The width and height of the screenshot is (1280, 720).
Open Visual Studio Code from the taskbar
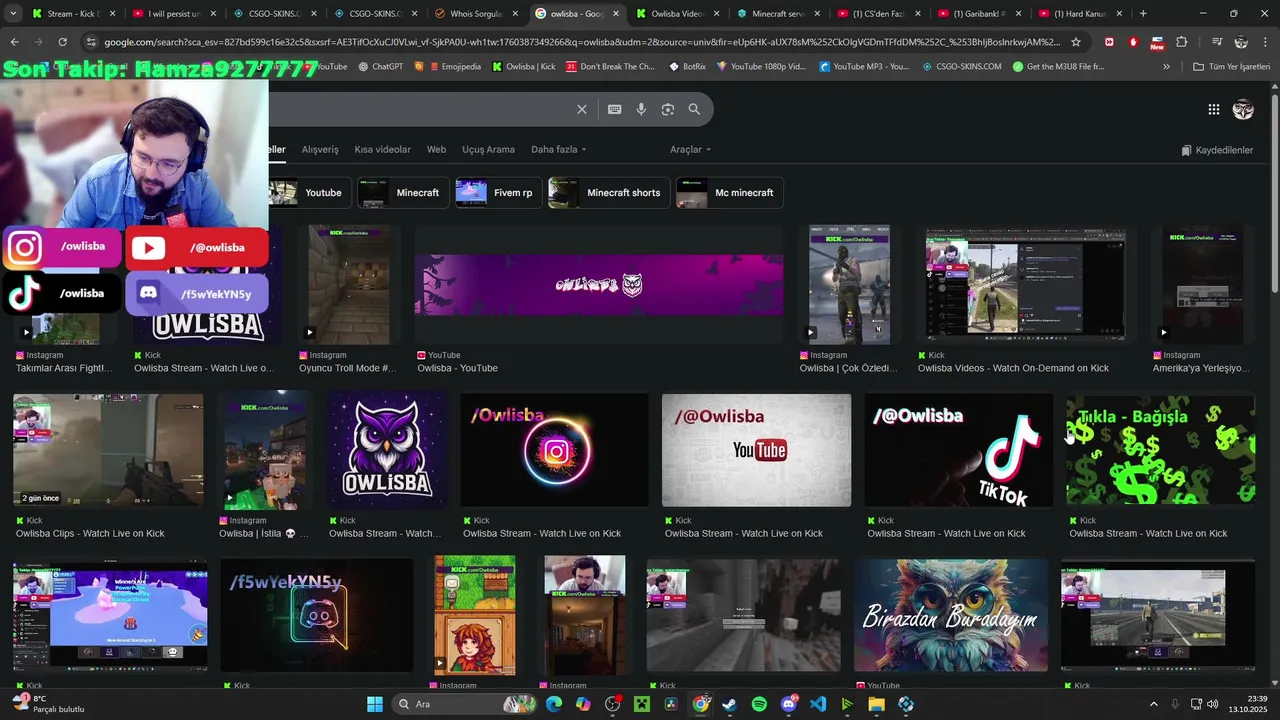point(818,704)
